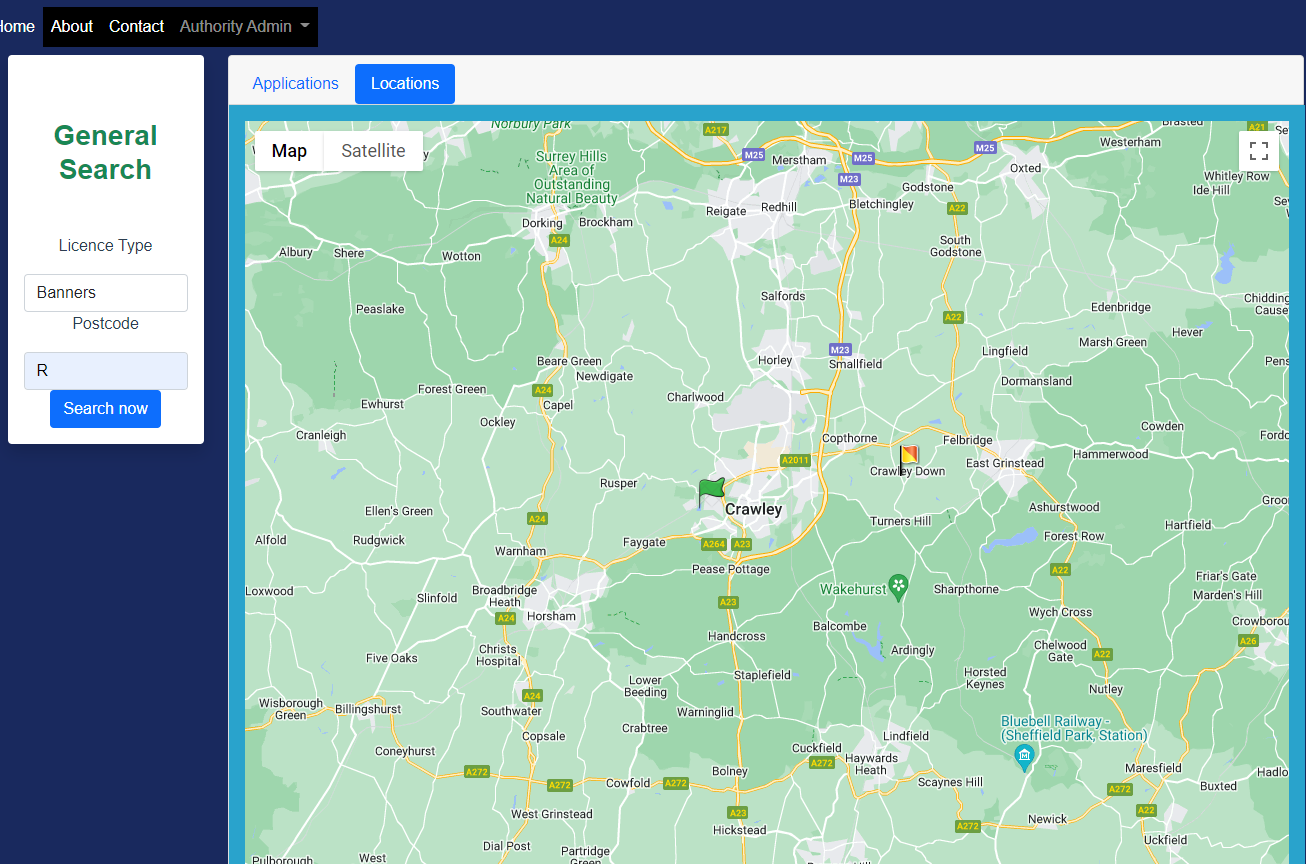The image size is (1306, 864).
Task: Go to the About page
Action: click(x=72, y=27)
